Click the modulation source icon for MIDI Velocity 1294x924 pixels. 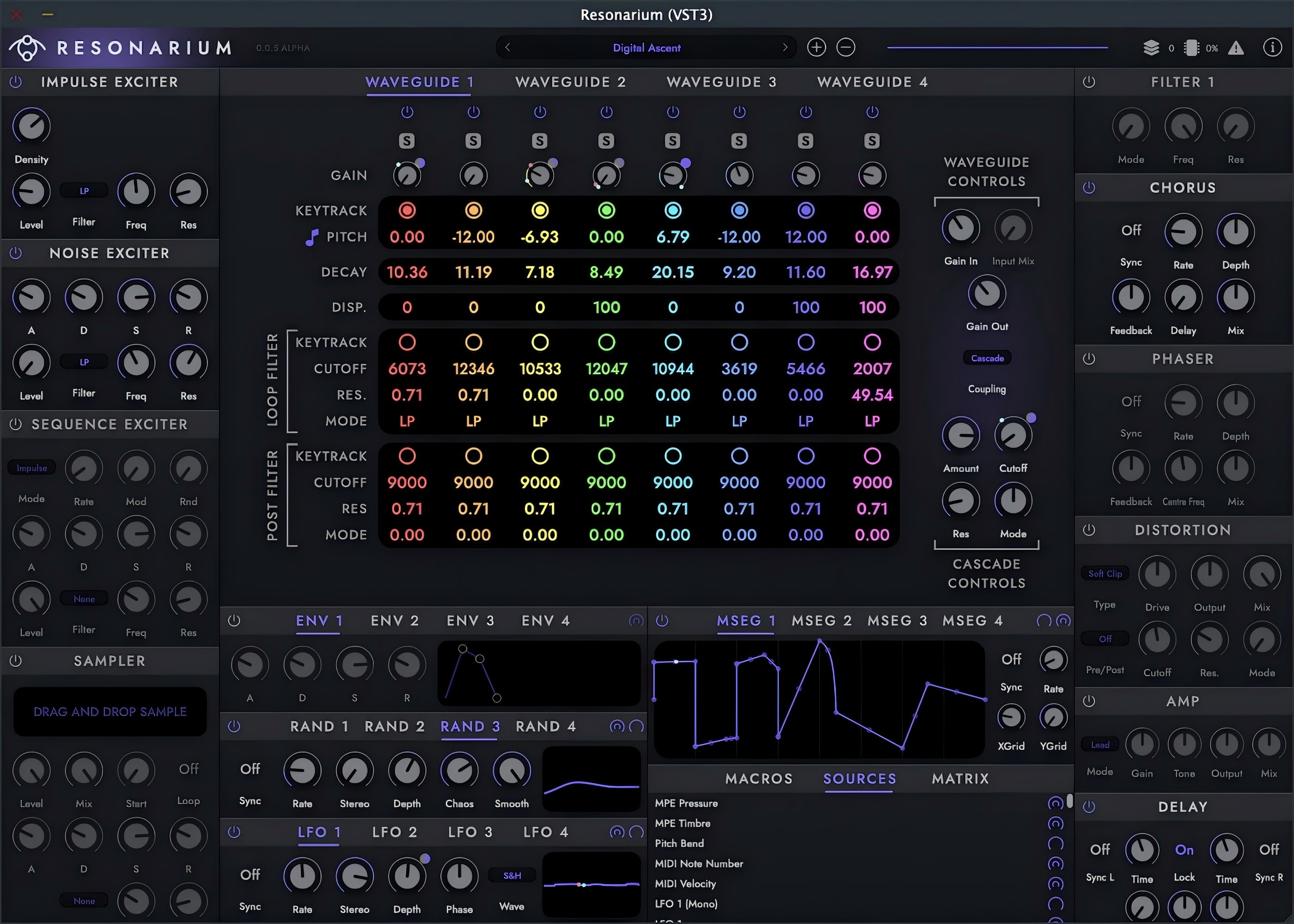(x=1056, y=884)
